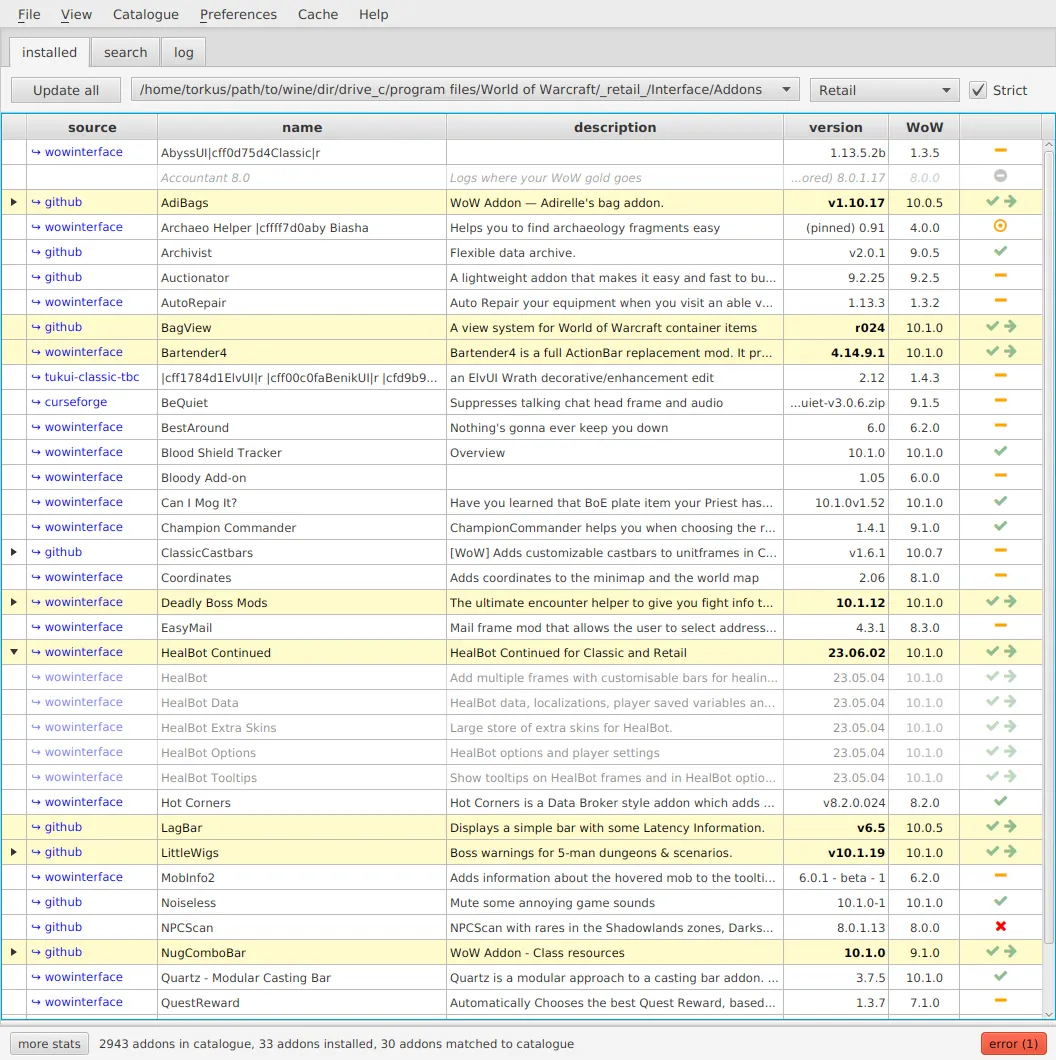1056x1060 pixels.
Task: Toggle the Strict checkbox
Action: point(978,90)
